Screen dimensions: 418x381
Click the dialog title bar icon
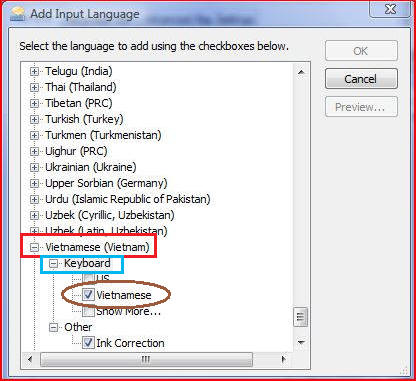[x=18, y=14]
